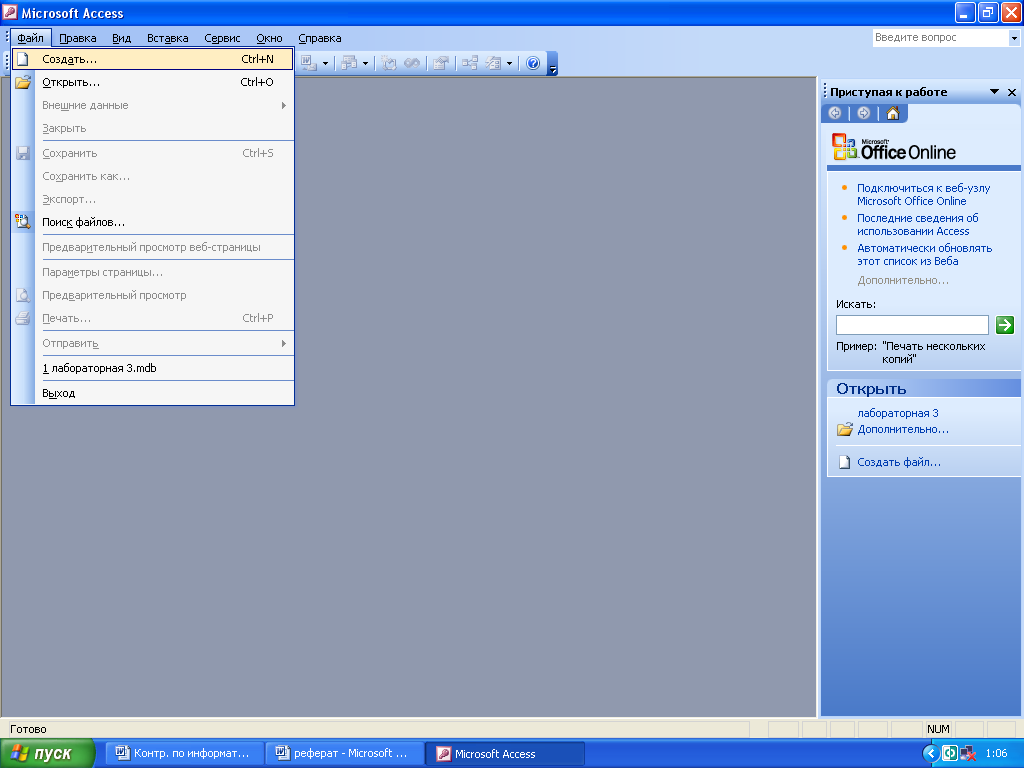Click the 'Искать' search input field
Image resolution: width=1024 pixels, height=768 pixels.
click(912, 325)
